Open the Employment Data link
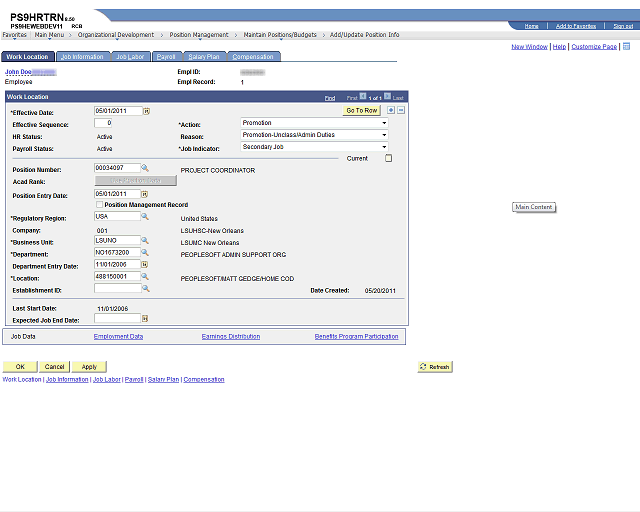640x512 pixels. click(x=118, y=336)
